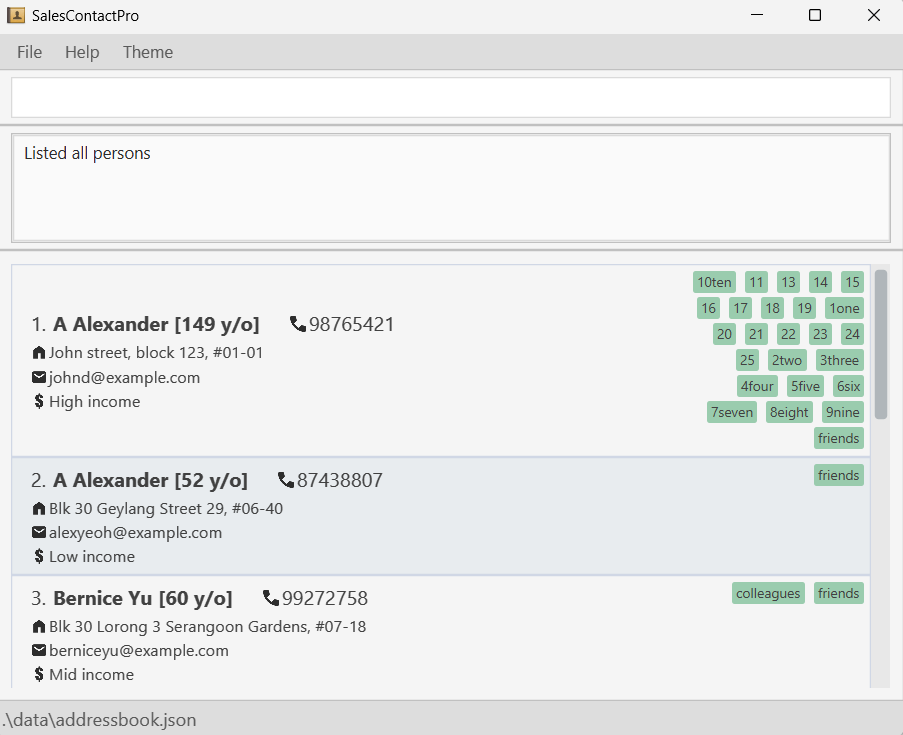
Task: Click the contact list vertical scrollbar thumb
Action: (x=881, y=344)
